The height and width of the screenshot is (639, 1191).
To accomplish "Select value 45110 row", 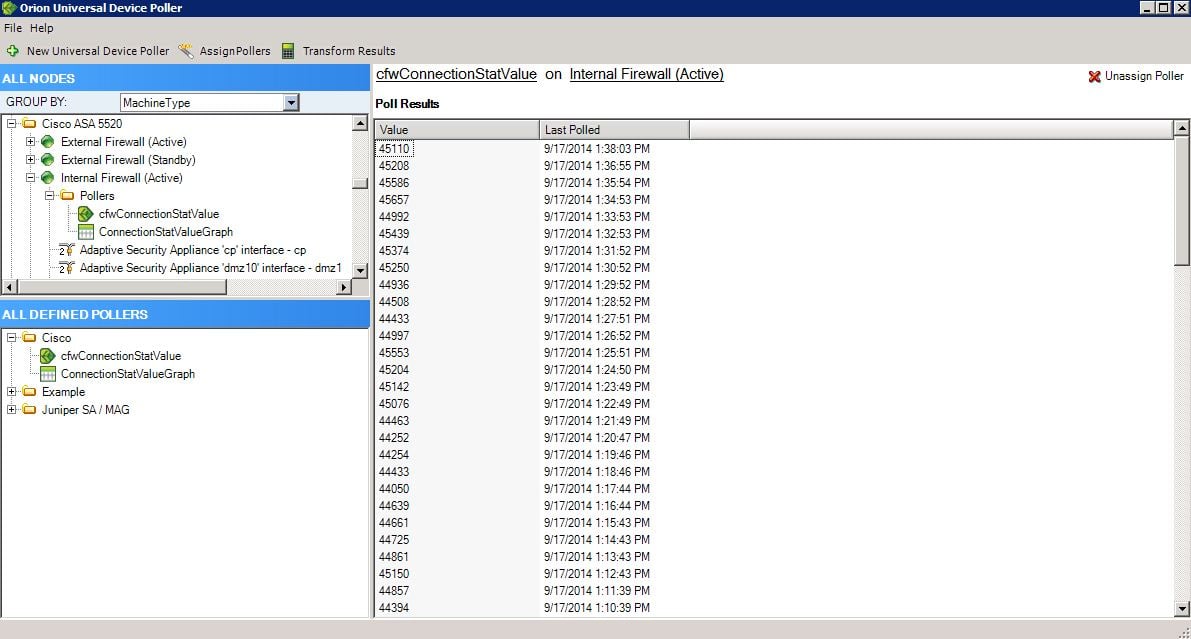I will pos(394,149).
